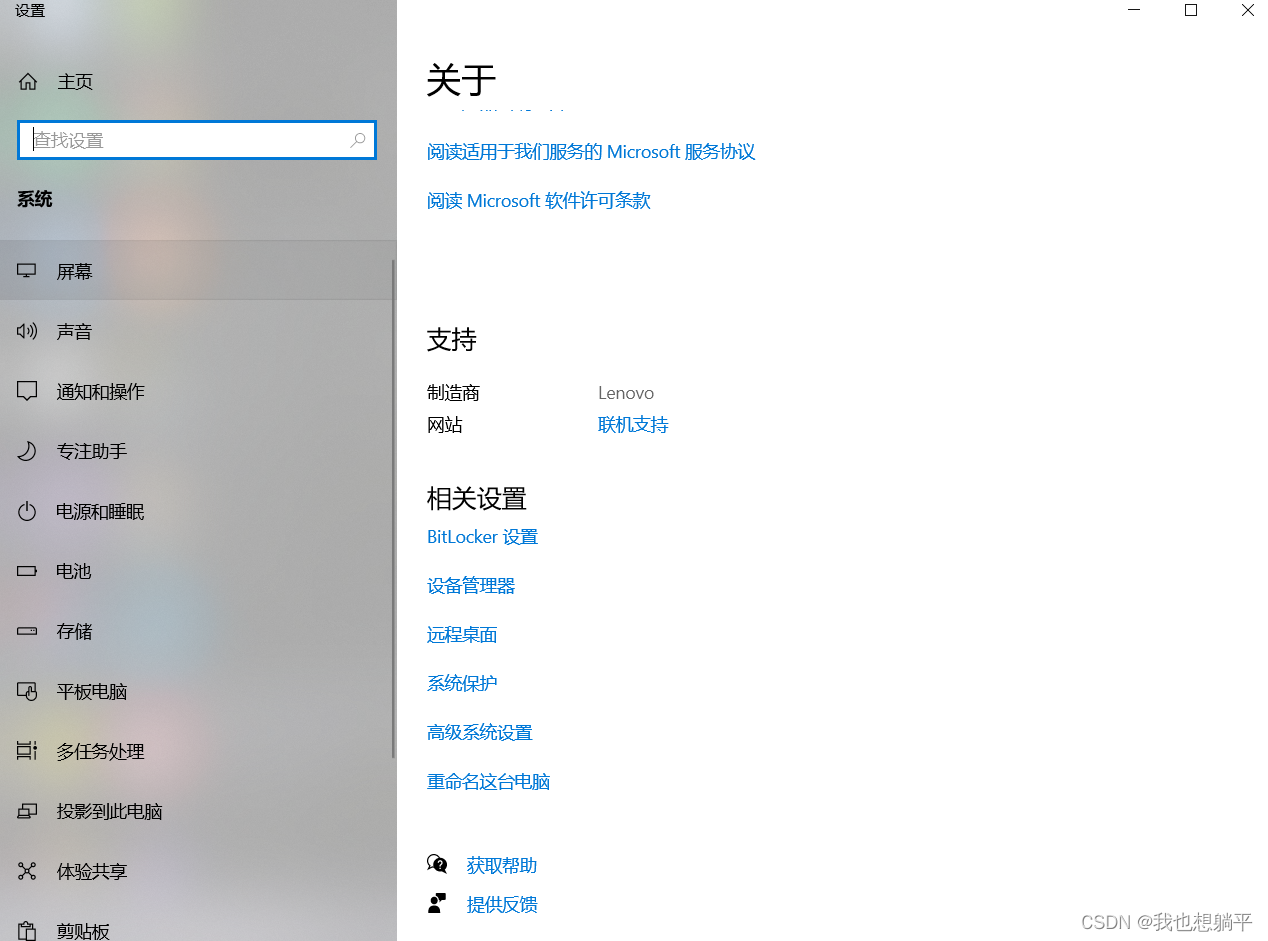The image size is (1268, 941).
Task: Minimize the Settings window
Action: pyautogui.click(x=1134, y=10)
